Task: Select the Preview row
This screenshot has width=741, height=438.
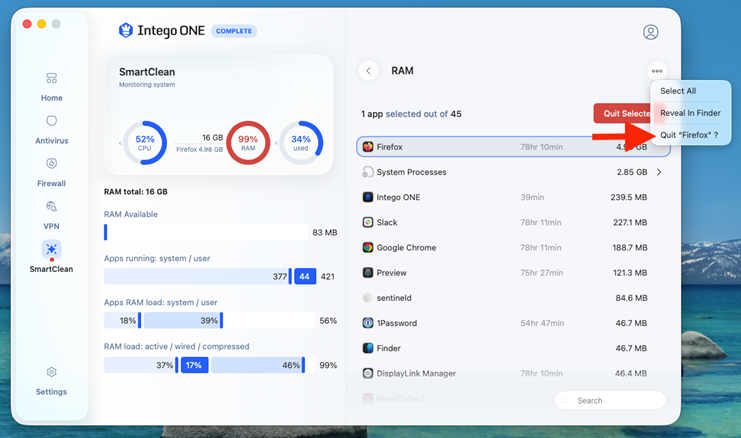Action: pyautogui.click(x=513, y=273)
